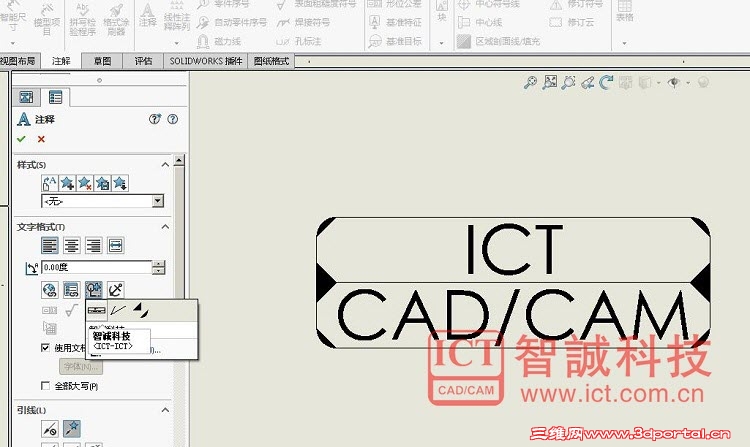This screenshot has width=750, height=447.
Task: Select the first symbol in flyout
Action: coord(97,311)
